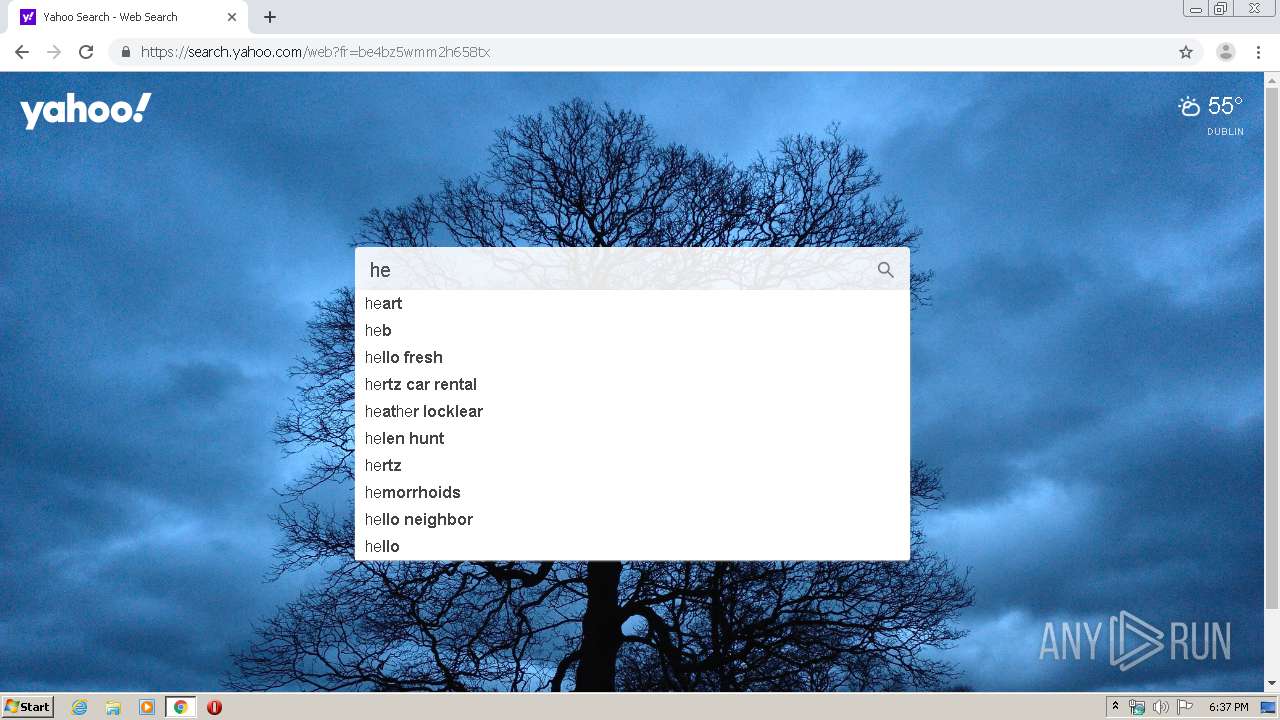Open the Chrome profile avatar
Screen dimensions: 1280x720
tap(1226, 52)
